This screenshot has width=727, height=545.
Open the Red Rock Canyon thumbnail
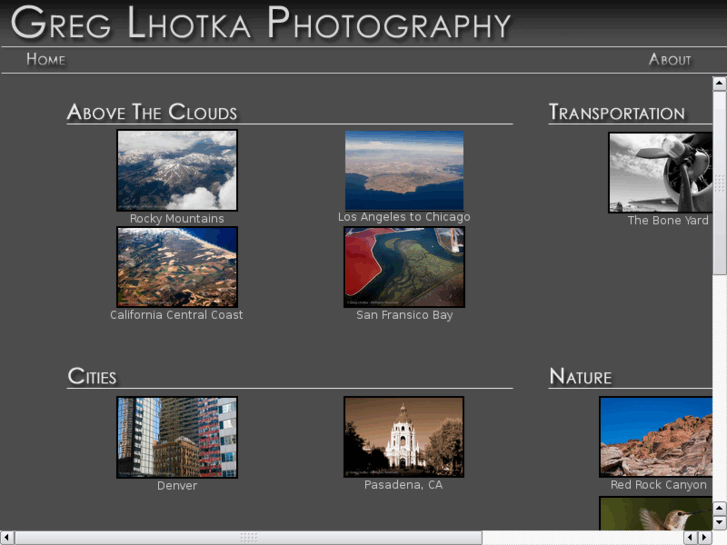656,436
